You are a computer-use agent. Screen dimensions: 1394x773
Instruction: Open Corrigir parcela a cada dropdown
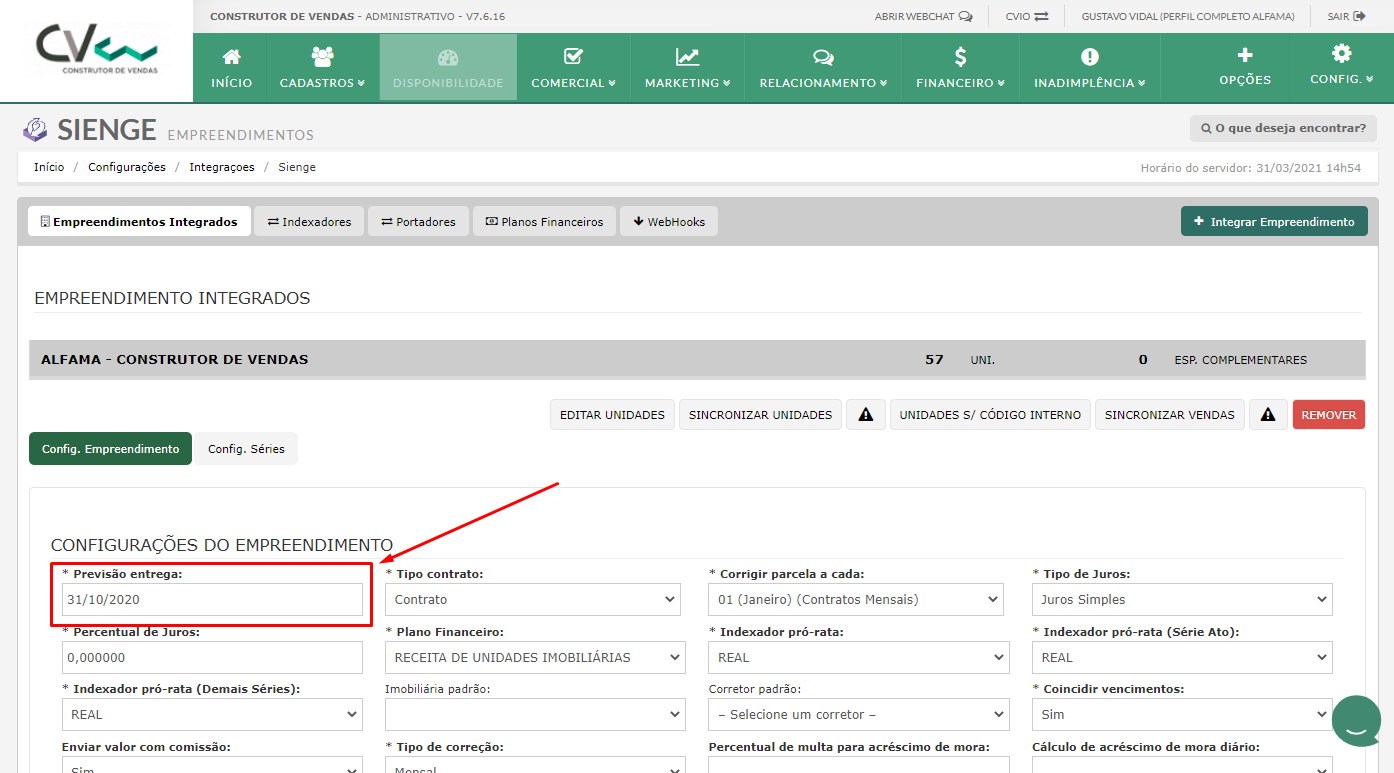[x=856, y=600]
